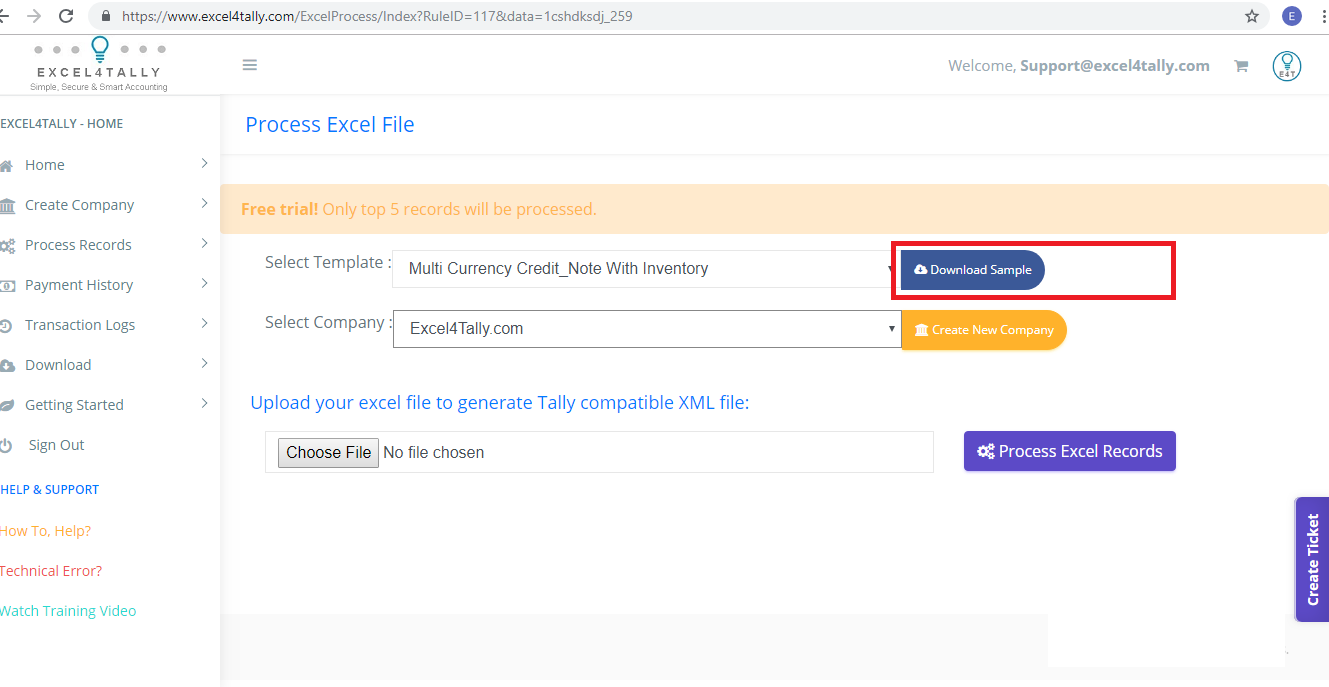Open Create Company sidebar item
Screen dimensions: 1329x687
(80, 205)
